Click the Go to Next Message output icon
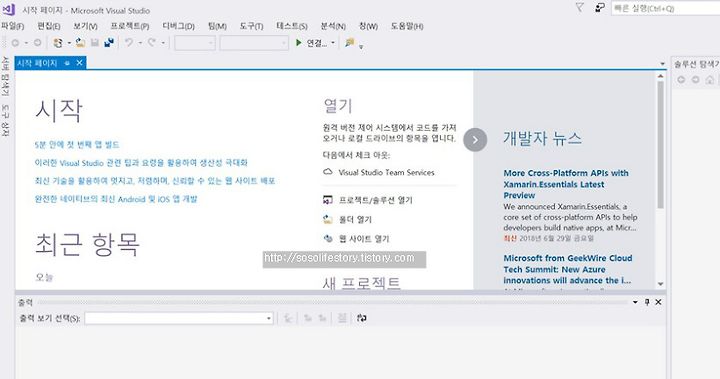 coord(322,318)
